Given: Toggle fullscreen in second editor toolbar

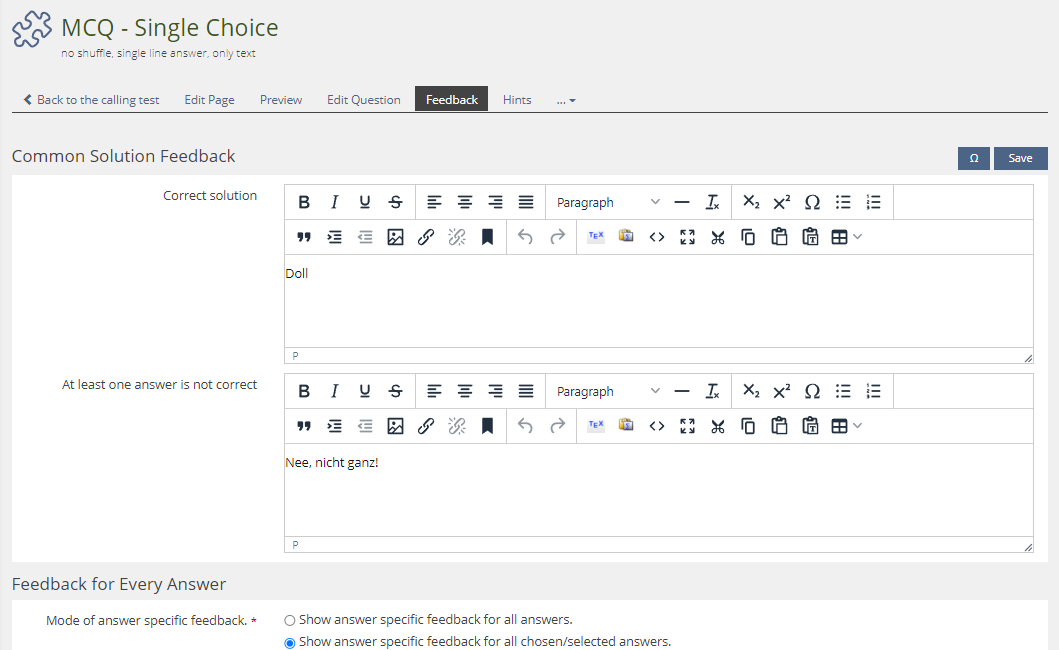Looking at the screenshot, I should click(687, 426).
